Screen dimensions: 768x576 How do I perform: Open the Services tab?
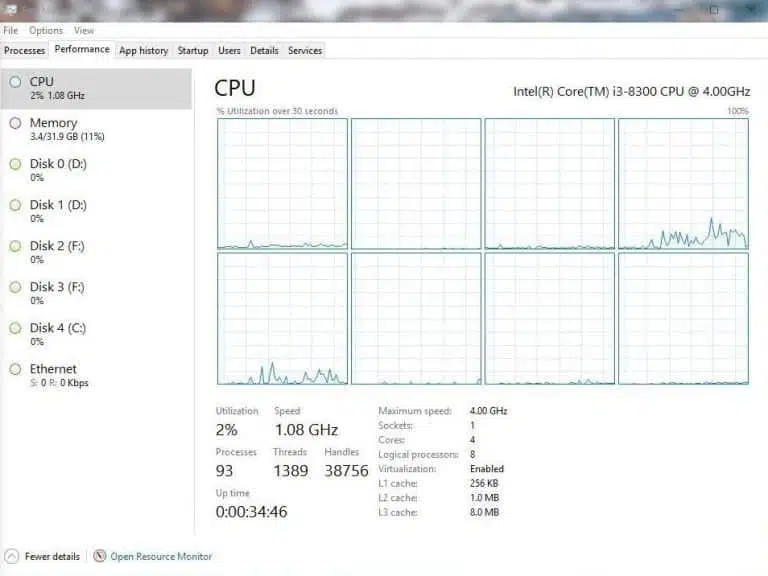(x=305, y=50)
